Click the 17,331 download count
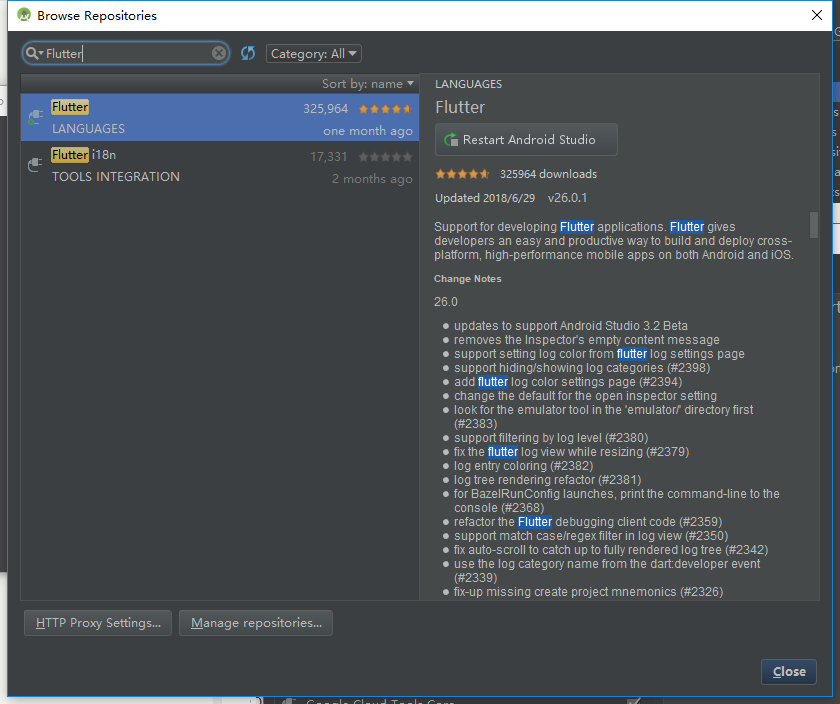 point(328,156)
